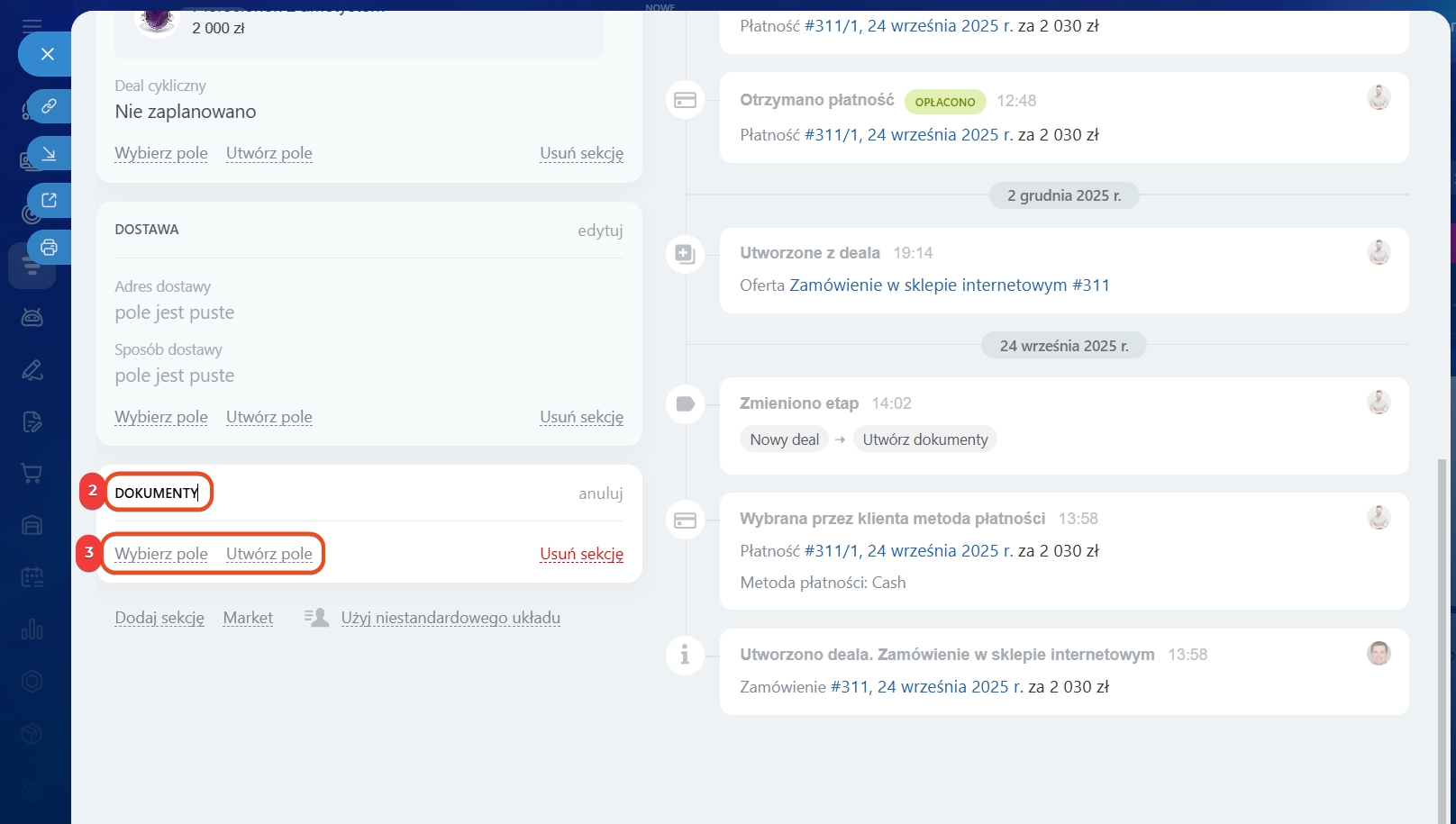
Task: Click Utwórz pole in the Dokumenty section
Action: point(269,554)
